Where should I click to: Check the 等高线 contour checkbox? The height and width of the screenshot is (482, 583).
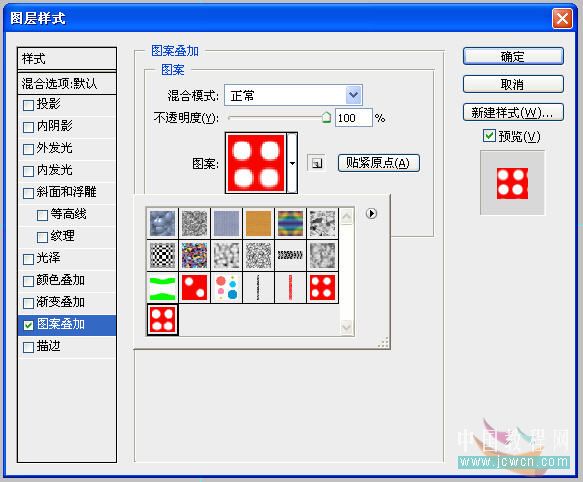[42, 215]
